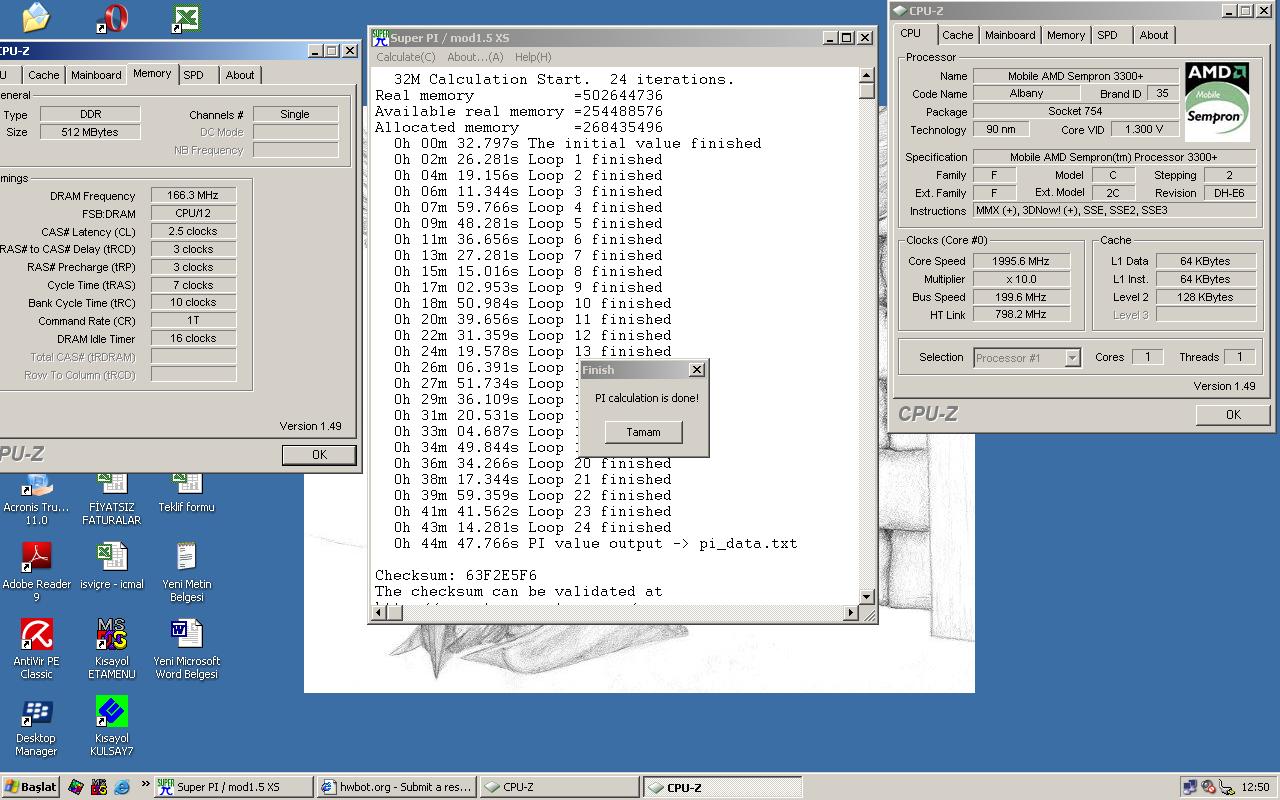The height and width of the screenshot is (800, 1280).
Task: Switch to hwbot.org browser taskbar button
Action: pyautogui.click(x=396, y=787)
